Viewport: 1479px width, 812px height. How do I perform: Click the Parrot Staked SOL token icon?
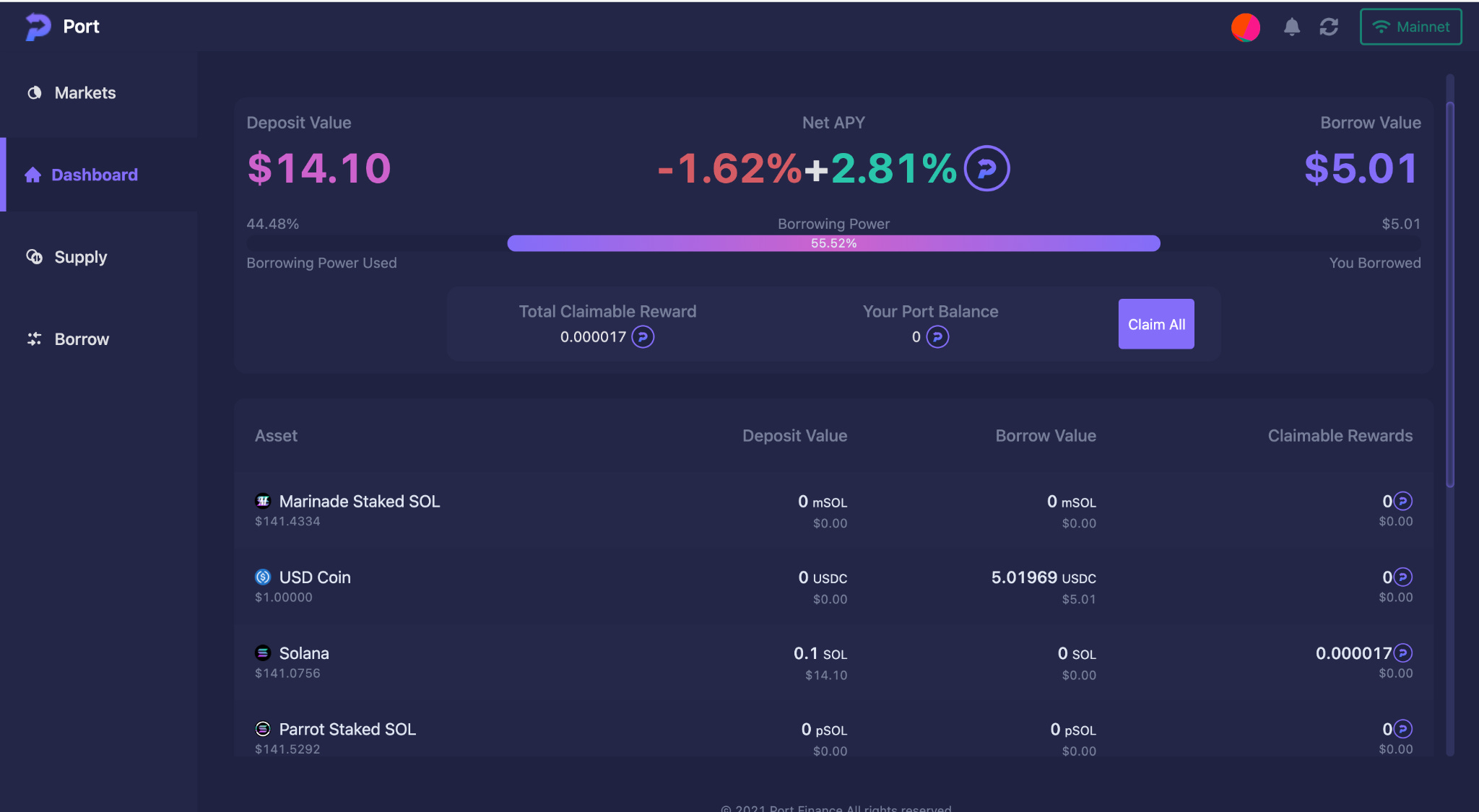263,729
